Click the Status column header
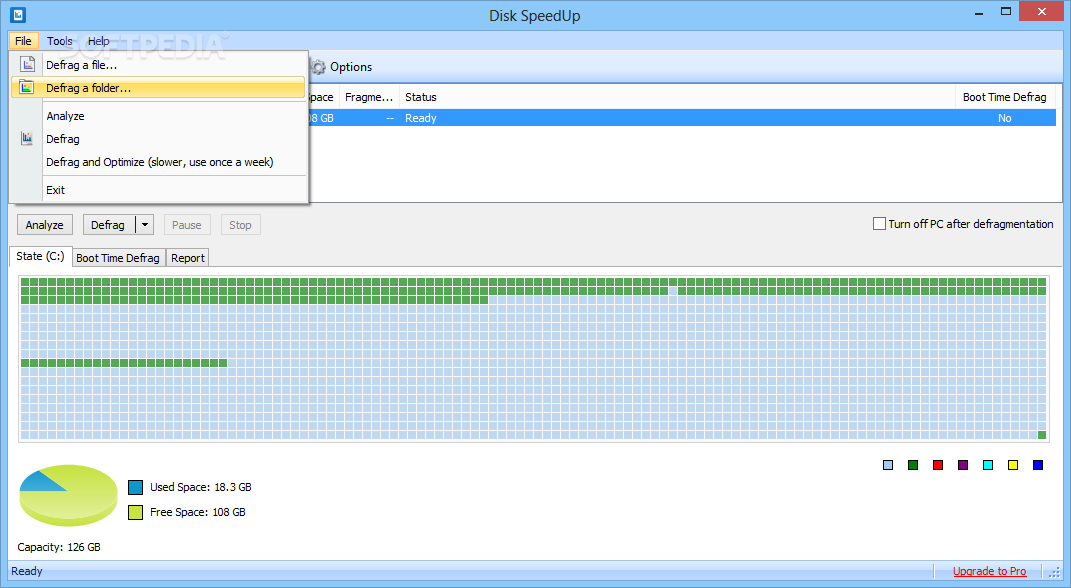Screen dimensions: 1071x588 (677, 97)
